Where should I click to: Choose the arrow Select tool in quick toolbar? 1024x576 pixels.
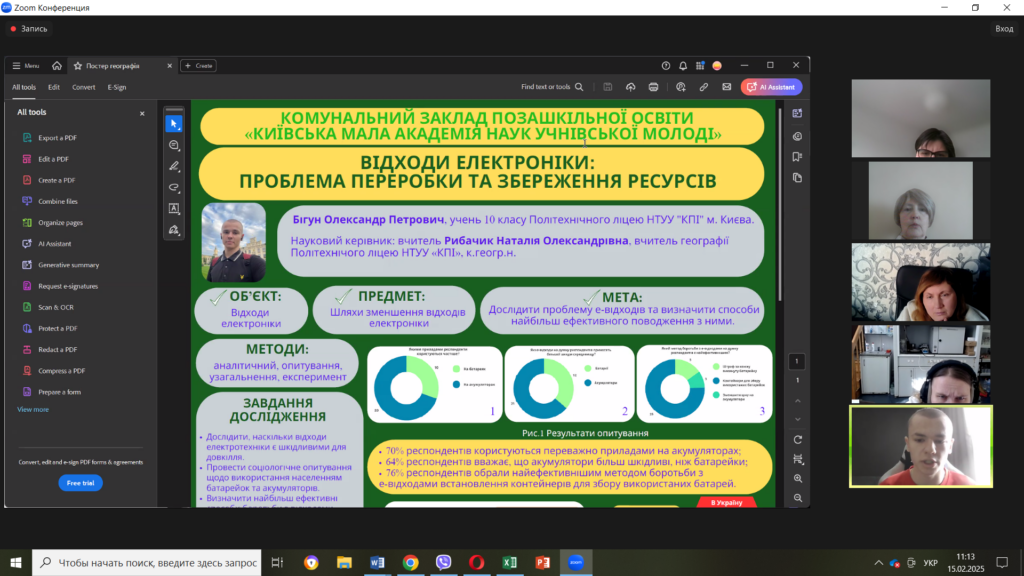[x=174, y=123]
